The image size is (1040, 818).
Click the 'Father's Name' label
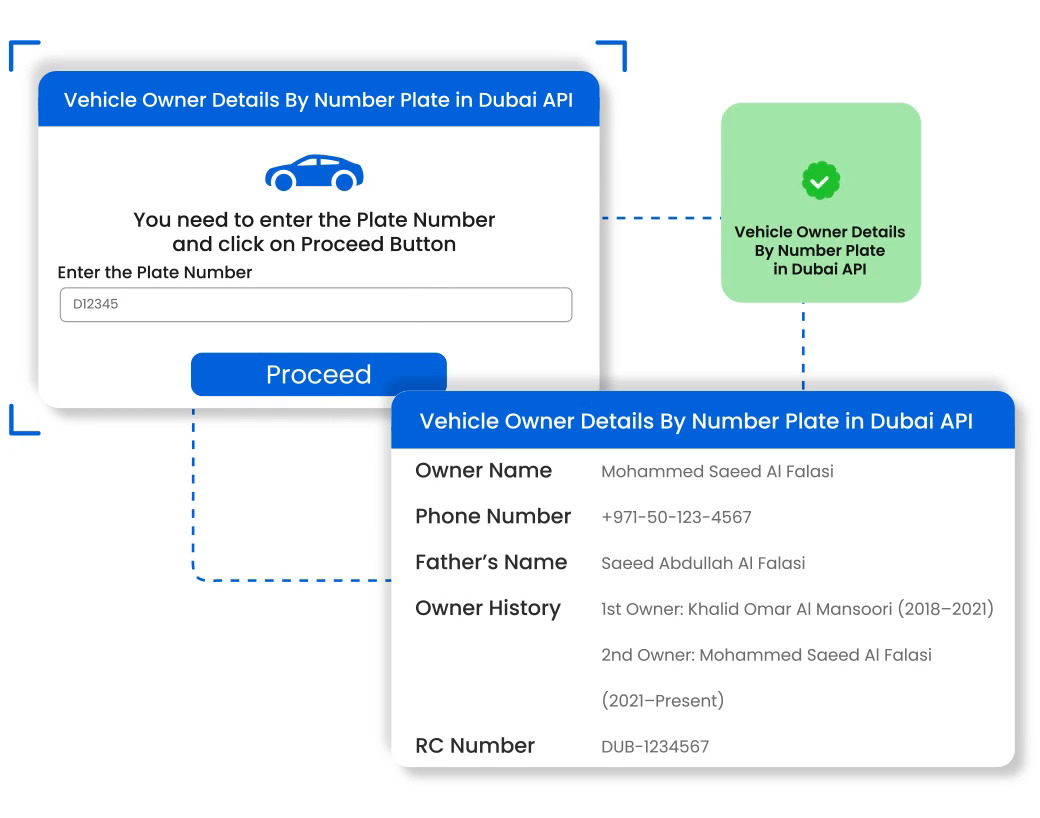(x=491, y=562)
